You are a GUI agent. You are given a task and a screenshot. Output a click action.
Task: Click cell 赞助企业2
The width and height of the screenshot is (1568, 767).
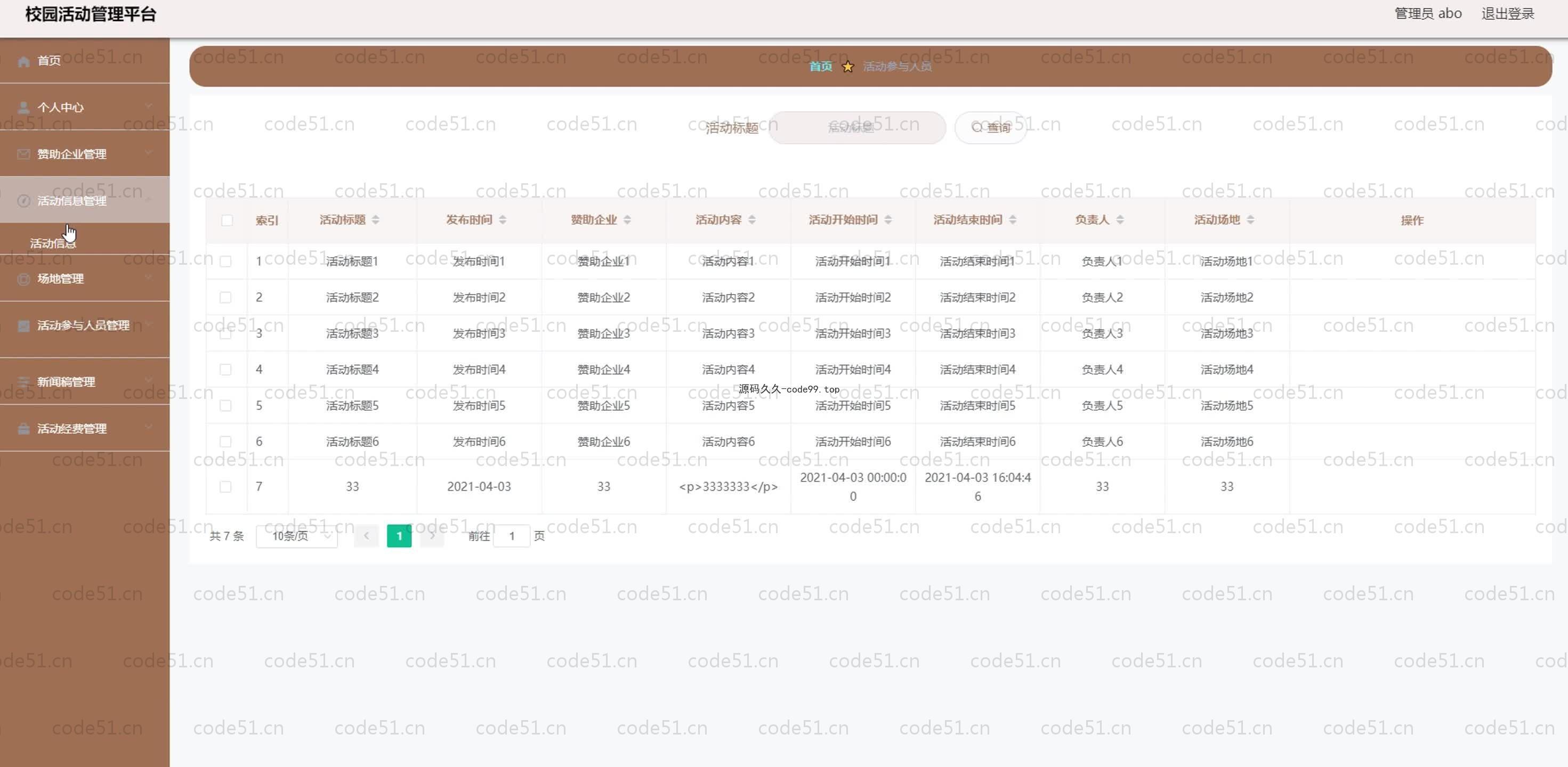(x=603, y=297)
